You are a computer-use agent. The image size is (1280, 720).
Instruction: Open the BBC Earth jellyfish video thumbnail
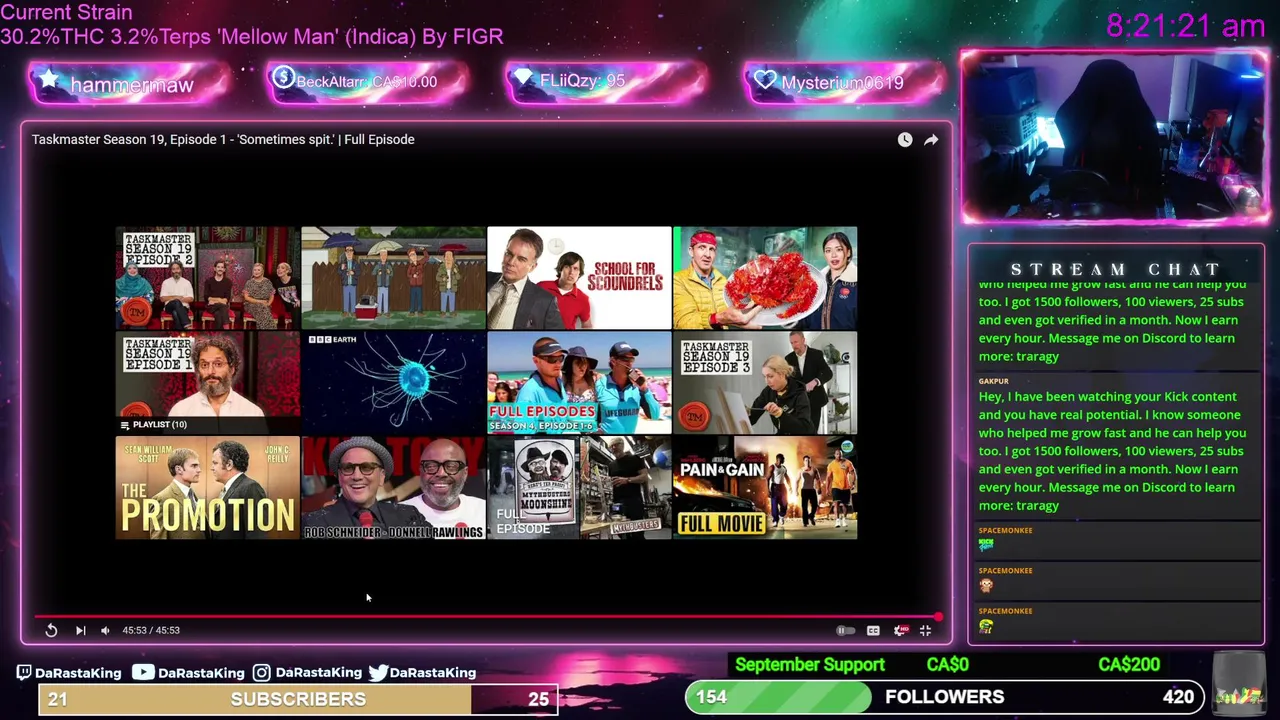click(393, 382)
